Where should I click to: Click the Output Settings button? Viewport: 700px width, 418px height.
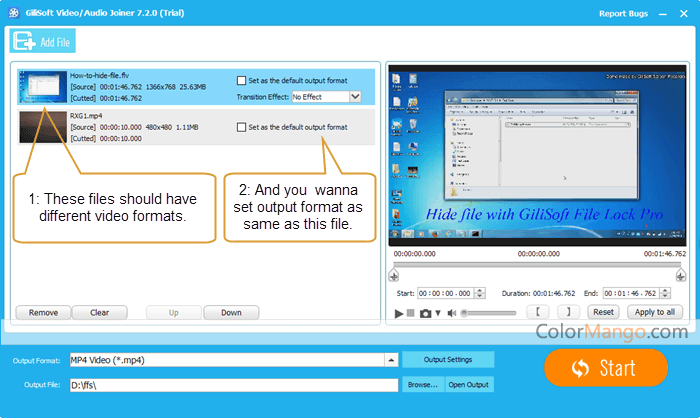tap(448, 360)
